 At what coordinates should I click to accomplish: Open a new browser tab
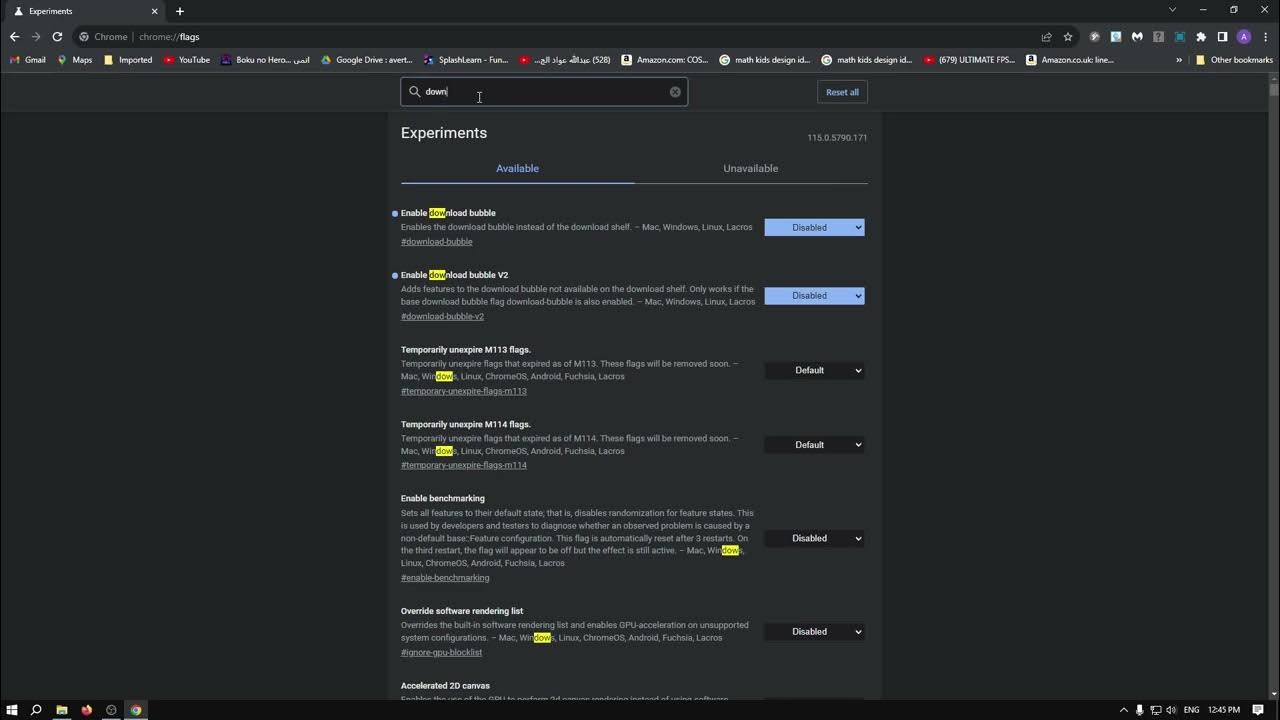tap(180, 11)
